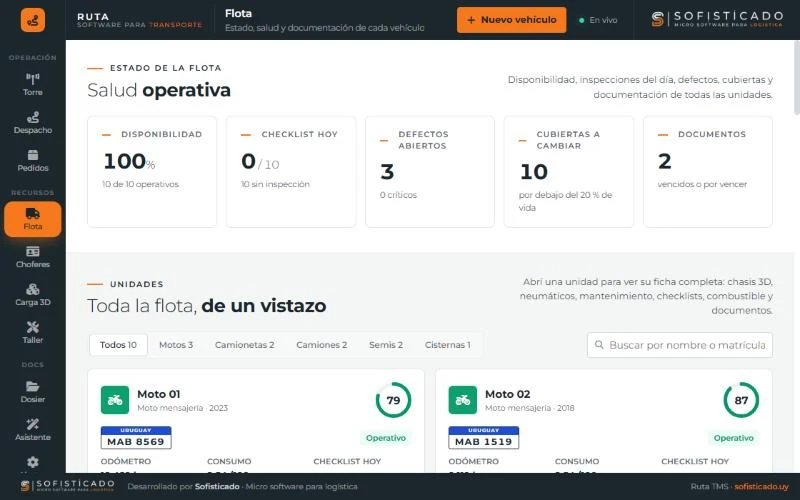This screenshot has height=500, width=800.
Task: Click the MAB 8569 license plate
Action: pyautogui.click(x=136, y=438)
